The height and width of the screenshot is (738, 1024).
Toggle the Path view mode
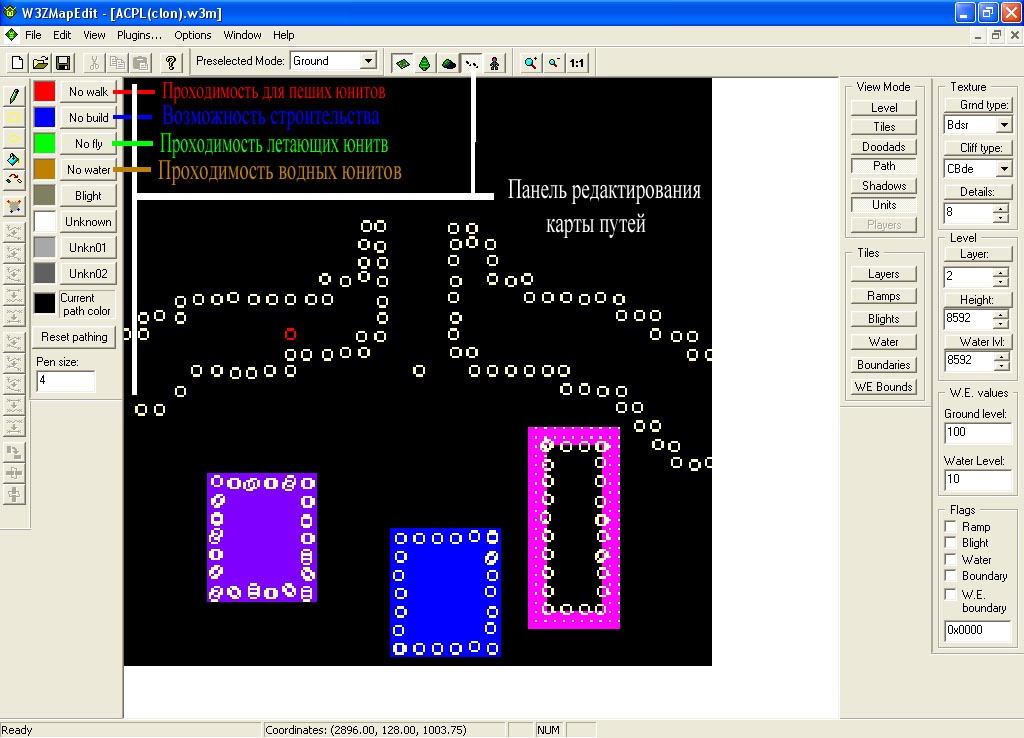(884, 166)
